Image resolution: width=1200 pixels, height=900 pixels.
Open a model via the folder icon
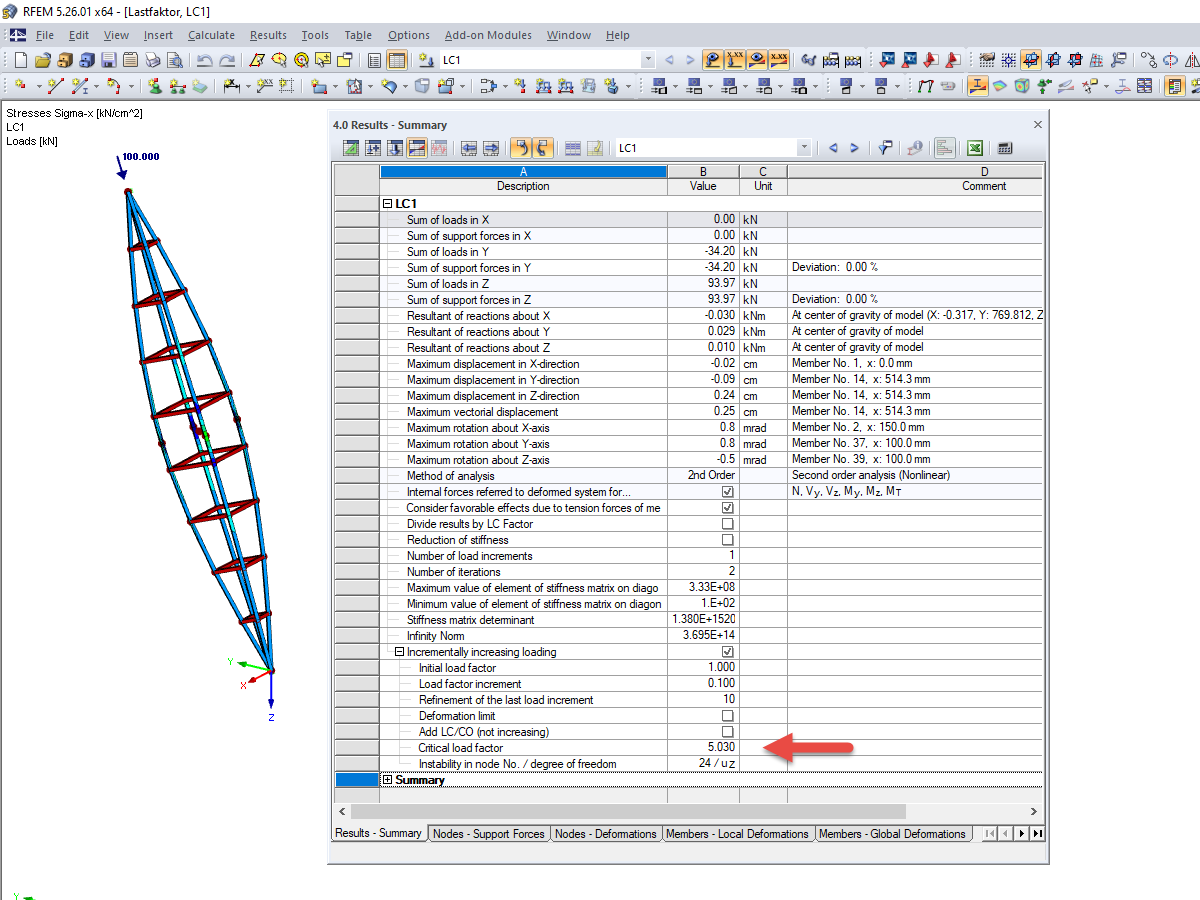pos(42,60)
